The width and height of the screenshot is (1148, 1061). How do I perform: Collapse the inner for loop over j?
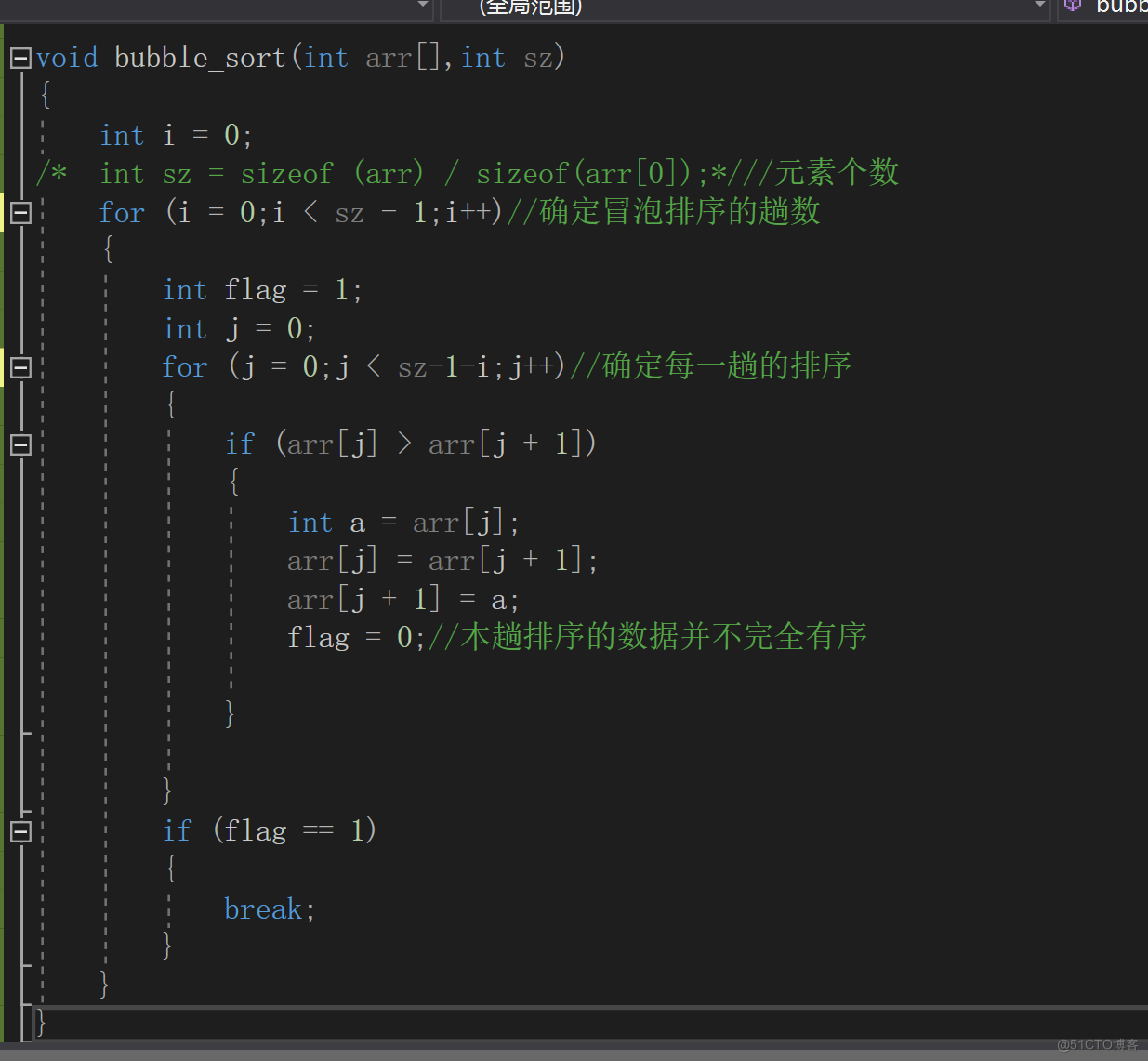[x=20, y=367]
